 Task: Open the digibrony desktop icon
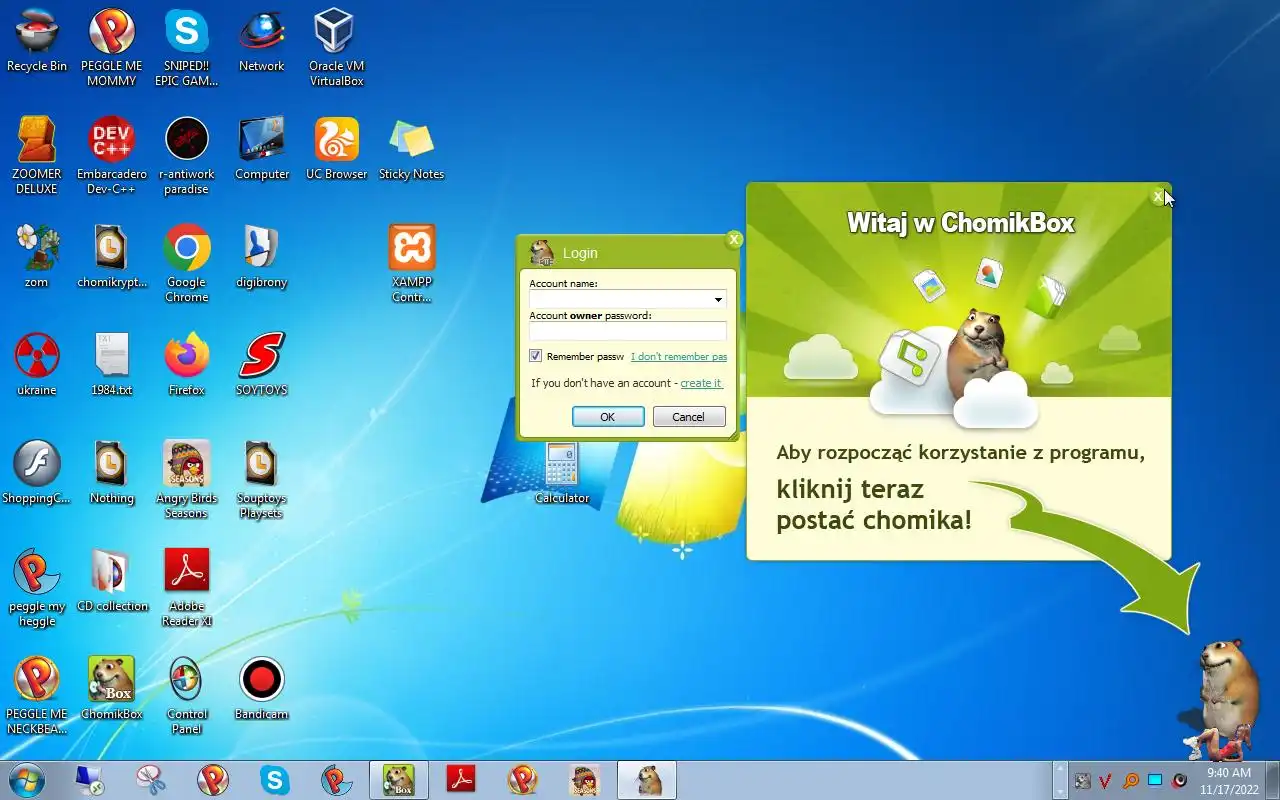click(262, 256)
